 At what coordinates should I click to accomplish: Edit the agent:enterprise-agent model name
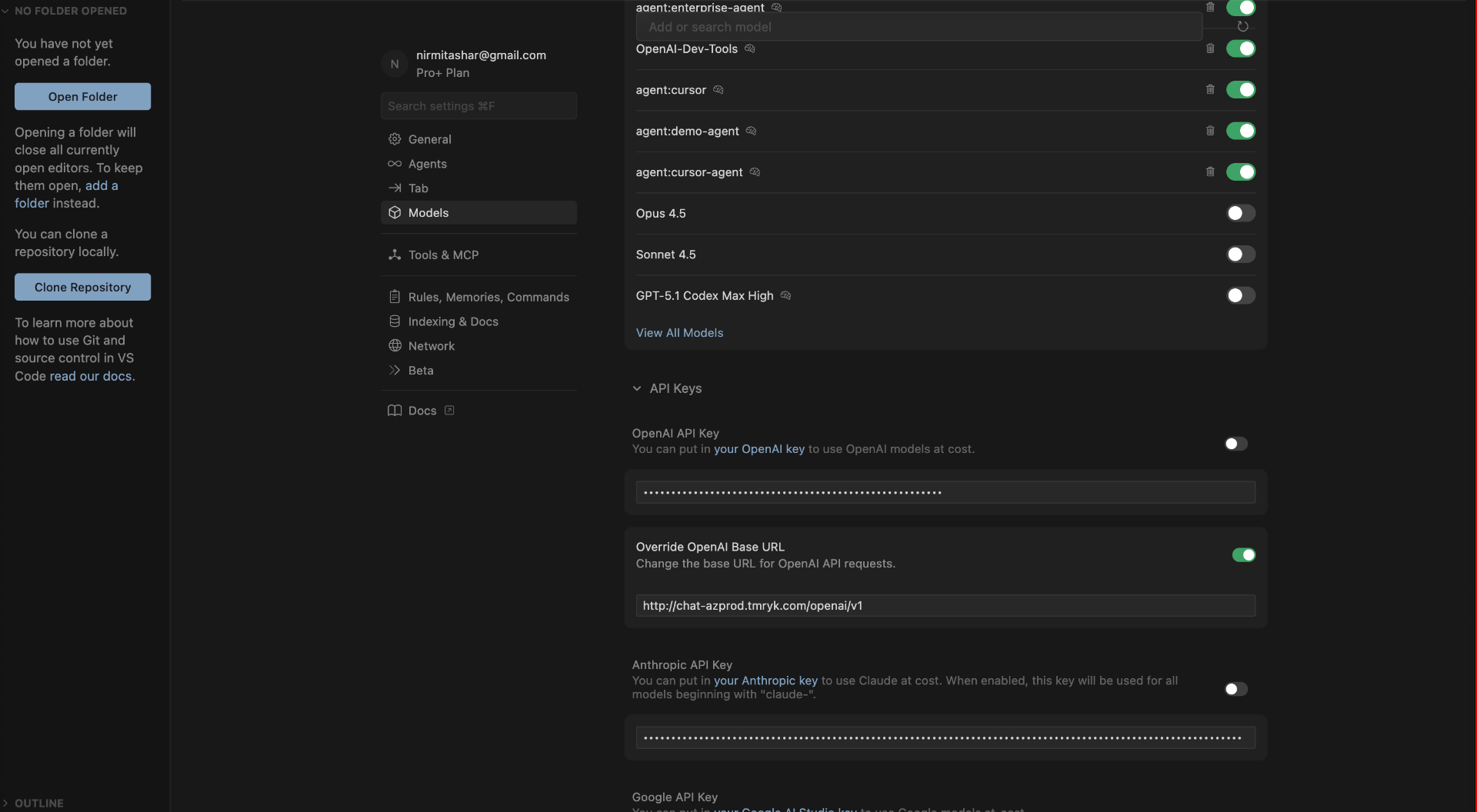777,8
